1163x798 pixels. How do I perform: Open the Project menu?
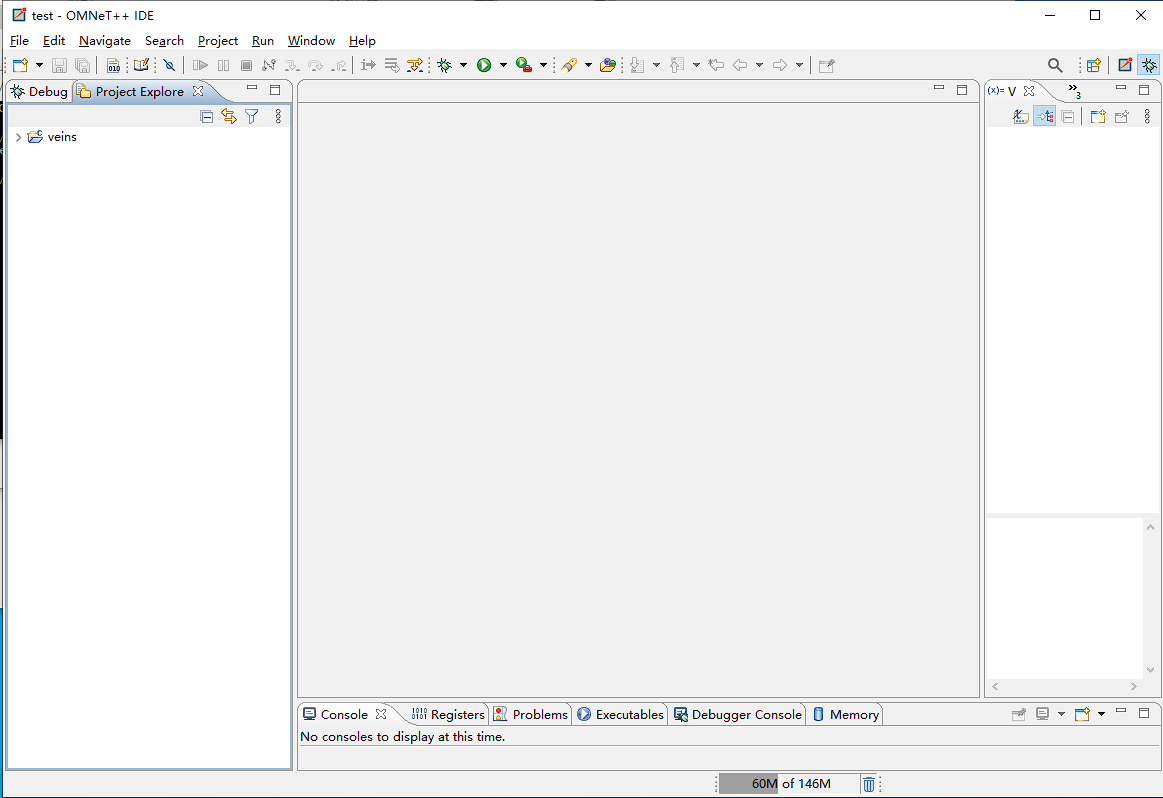217,41
